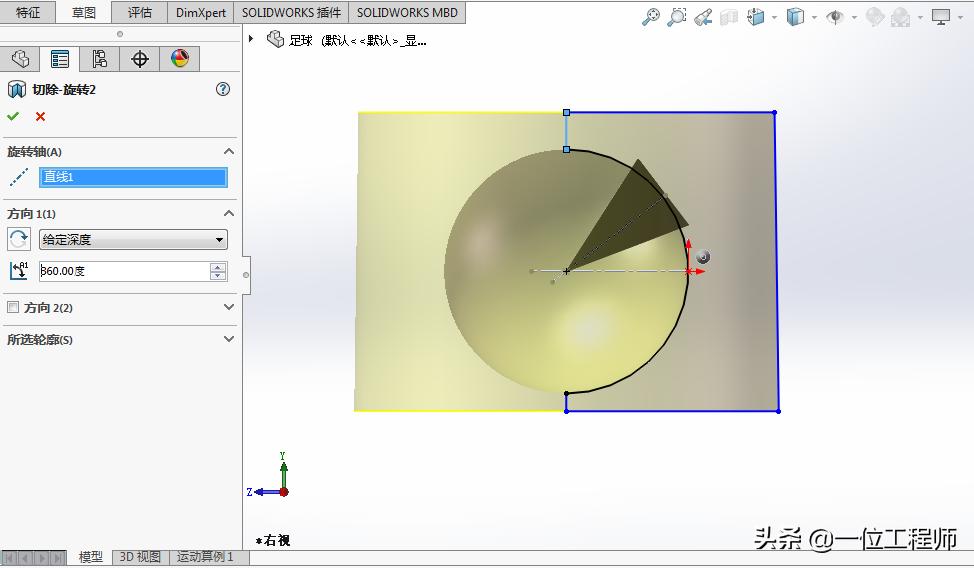Open the FeatureManager design tree tab
The height and width of the screenshot is (568, 974).
(x=20, y=59)
